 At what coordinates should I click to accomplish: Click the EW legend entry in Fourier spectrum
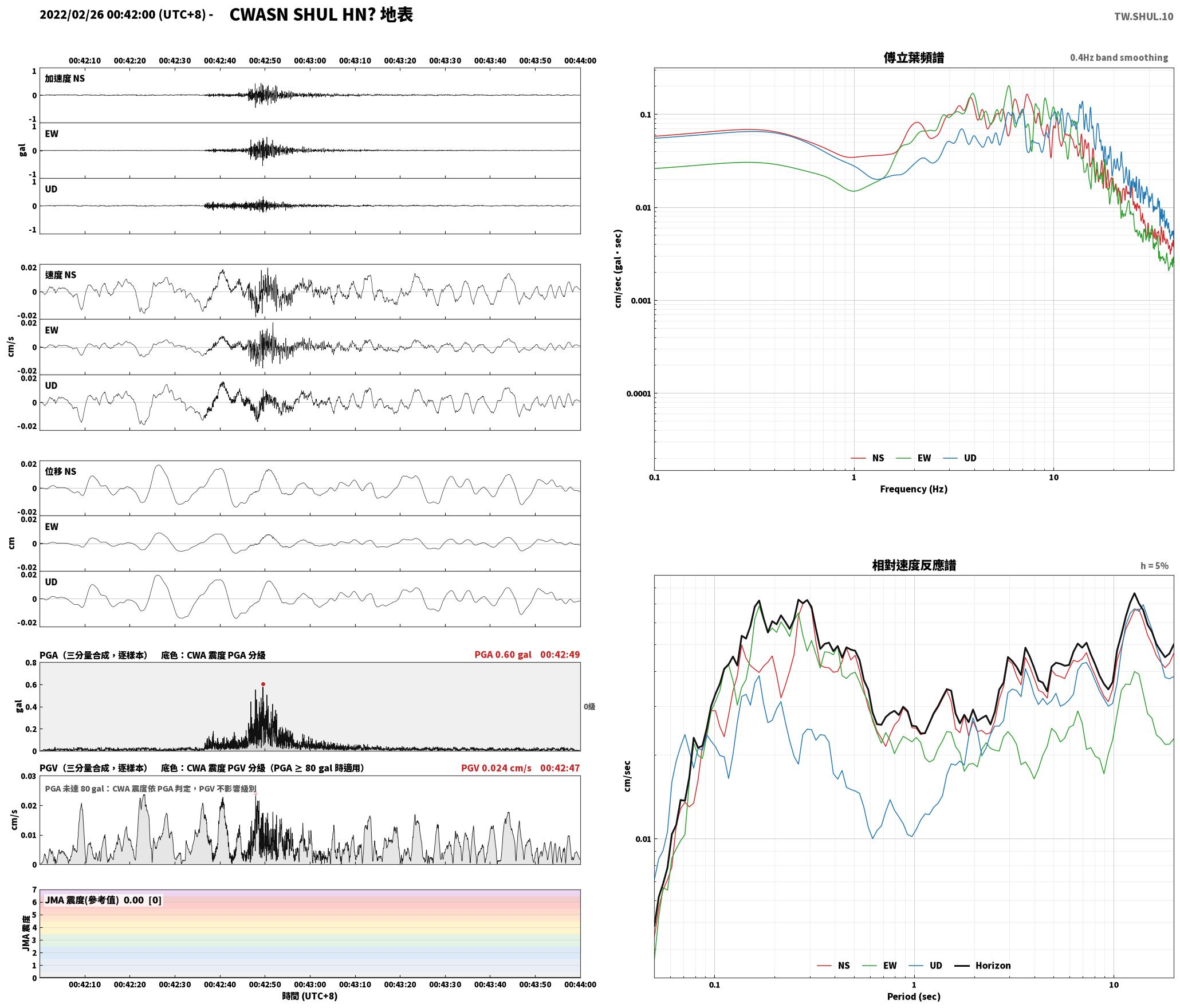pyautogui.click(x=913, y=458)
